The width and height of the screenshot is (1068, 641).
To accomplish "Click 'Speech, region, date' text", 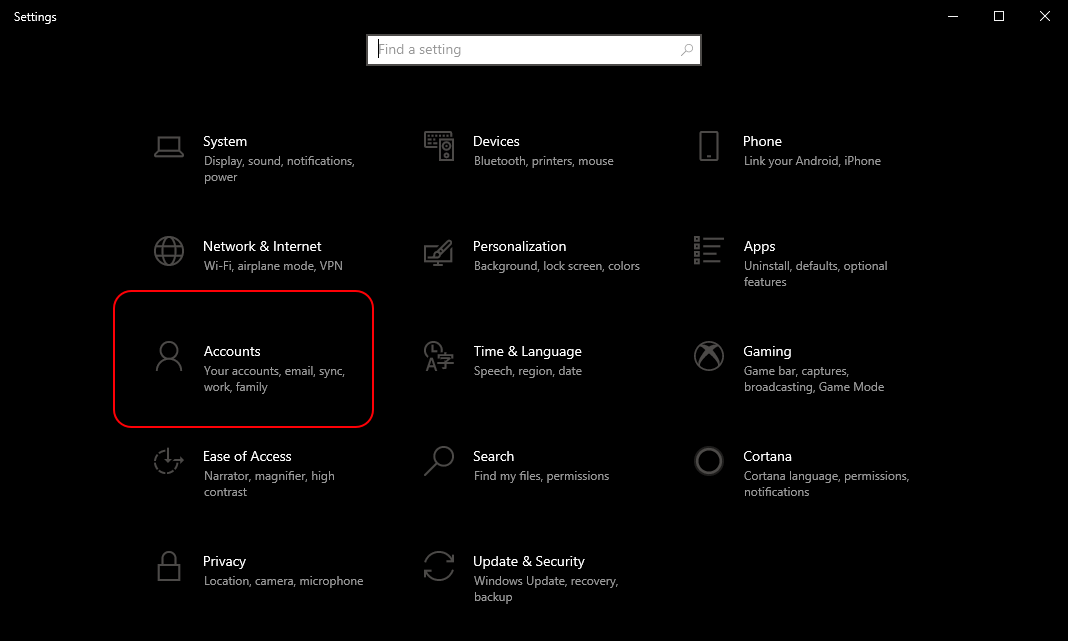I will tap(528, 371).
